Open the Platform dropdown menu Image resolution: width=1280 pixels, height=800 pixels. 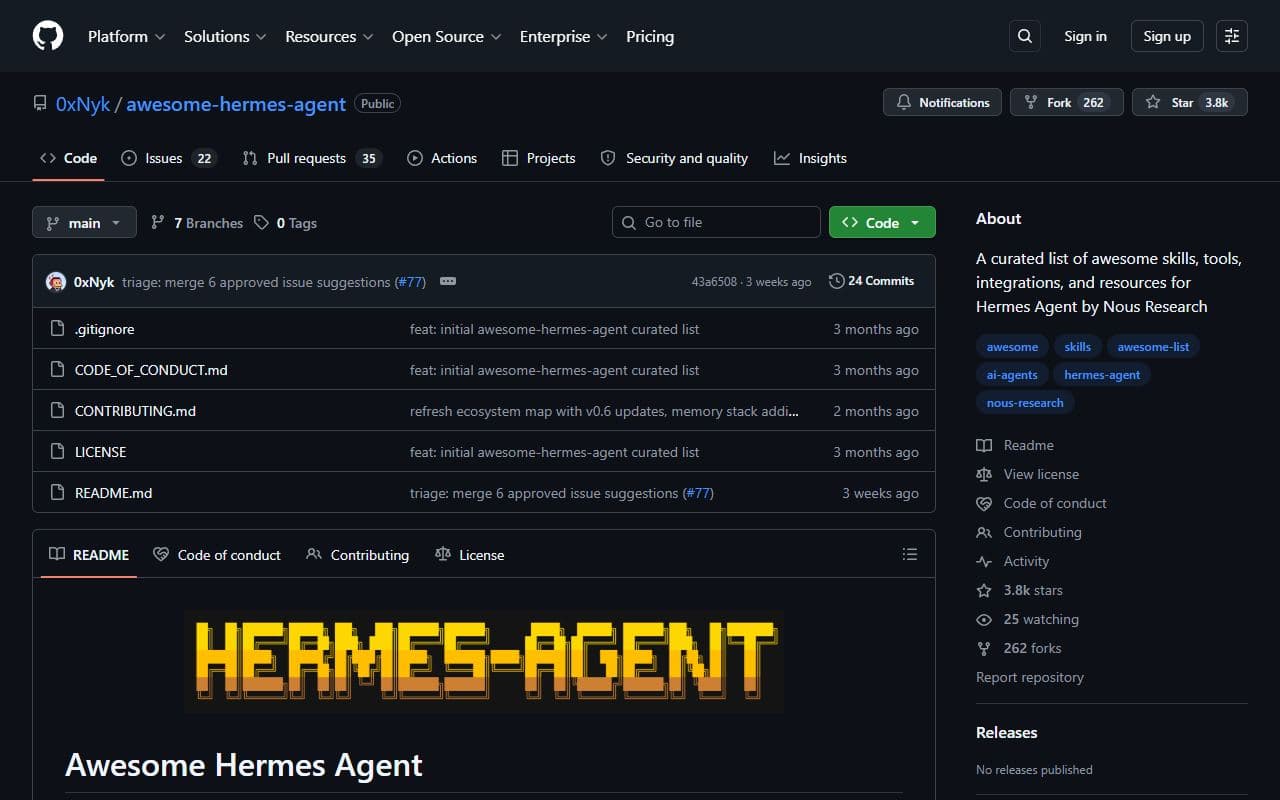point(125,36)
